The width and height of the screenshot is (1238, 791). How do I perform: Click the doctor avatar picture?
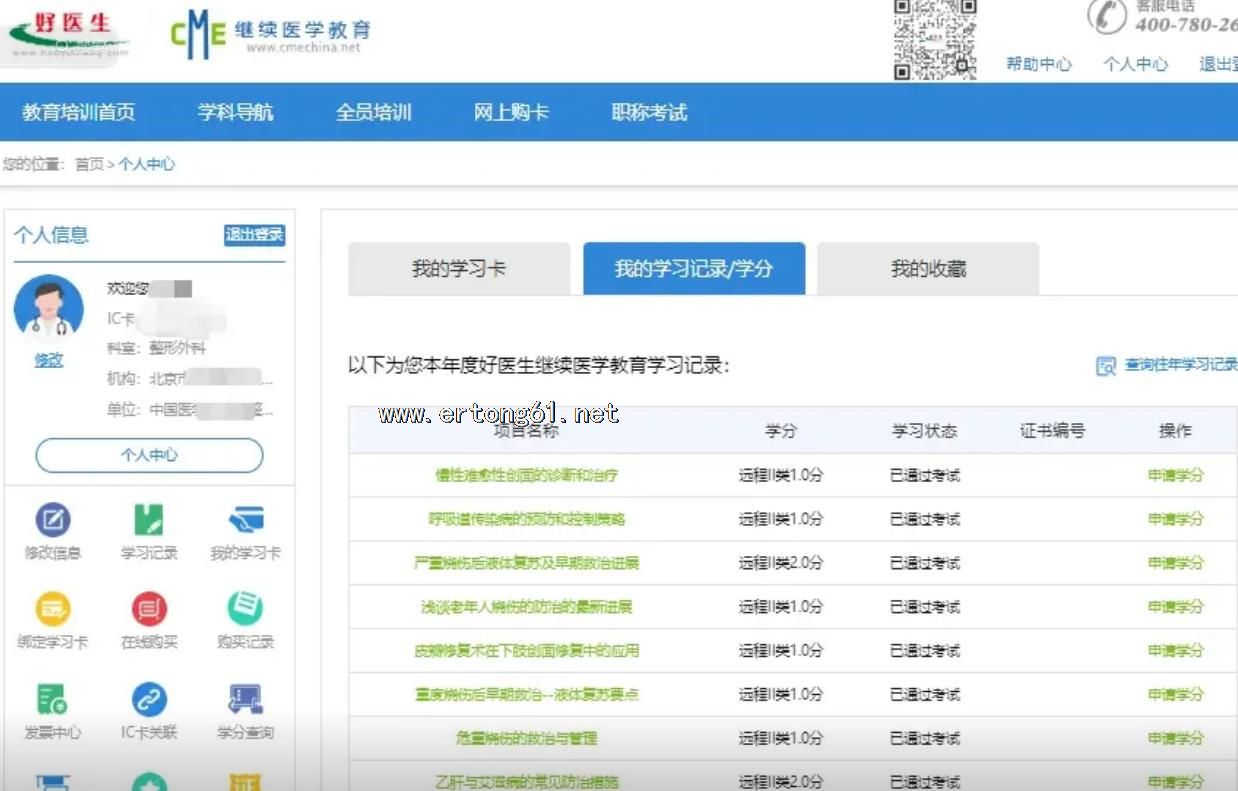coord(49,309)
